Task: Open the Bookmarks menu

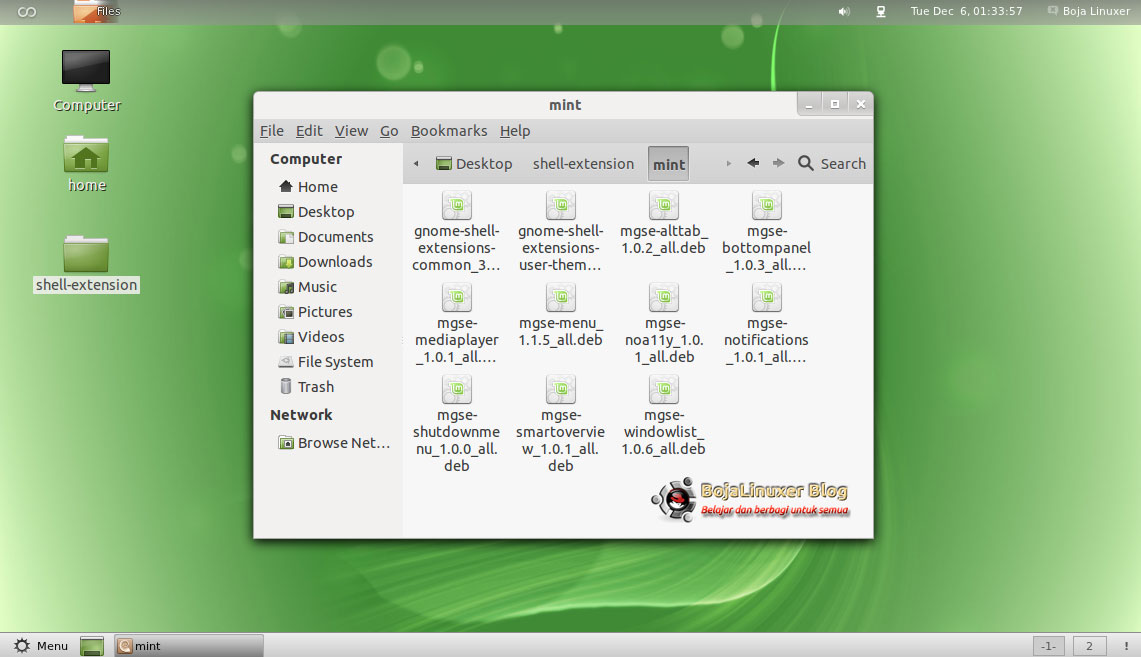Action: [449, 131]
